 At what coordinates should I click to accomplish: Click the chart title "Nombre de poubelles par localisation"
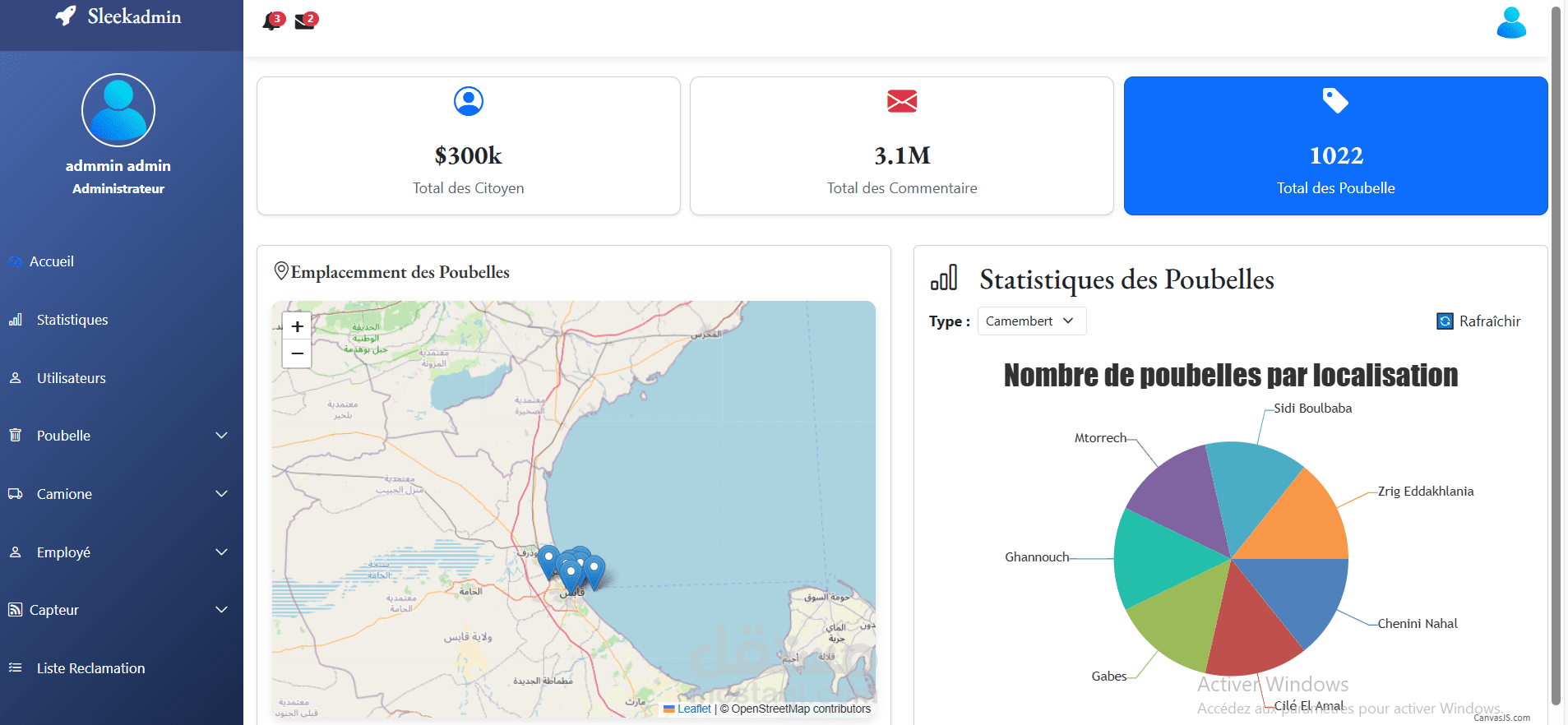(1231, 376)
